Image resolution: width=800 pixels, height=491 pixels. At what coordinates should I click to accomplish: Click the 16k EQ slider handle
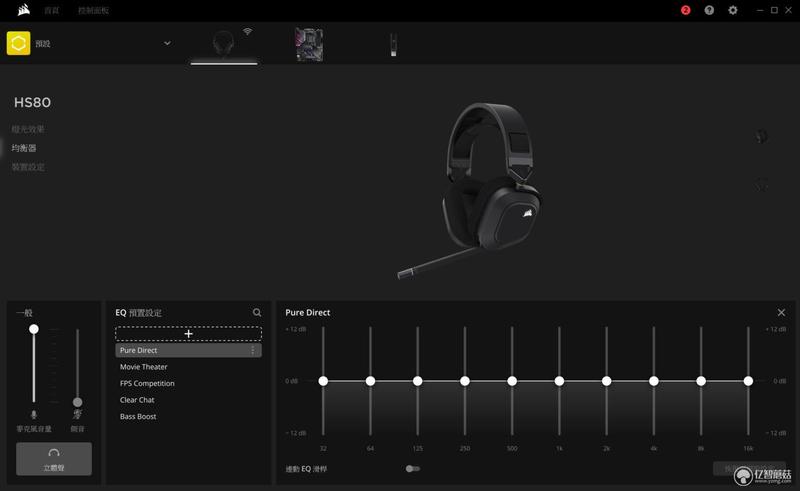point(748,381)
